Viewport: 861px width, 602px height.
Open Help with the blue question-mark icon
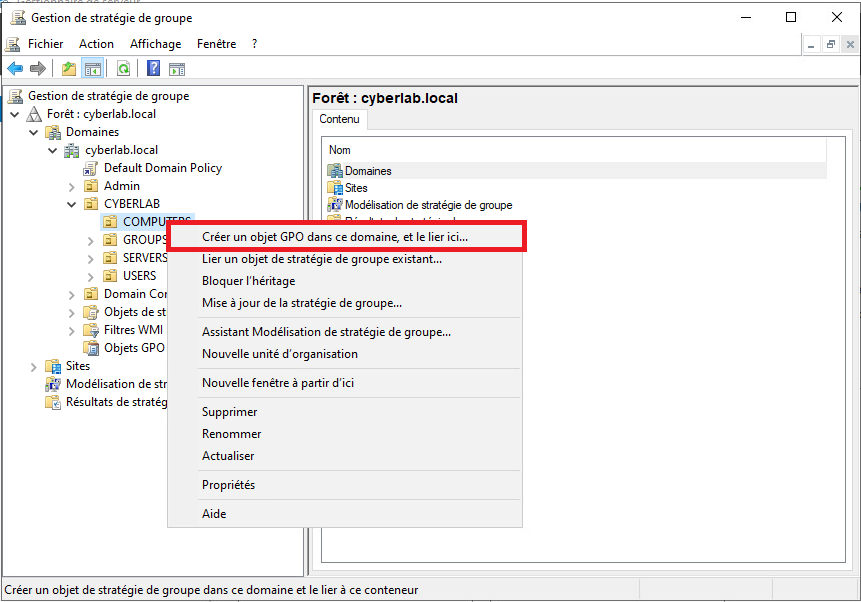click(153, 69)
